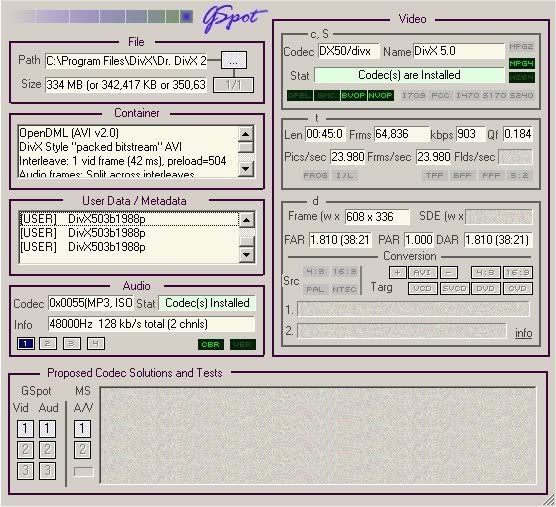Click the S240 colorimetry indicator
556x507 pixels.
521,95
